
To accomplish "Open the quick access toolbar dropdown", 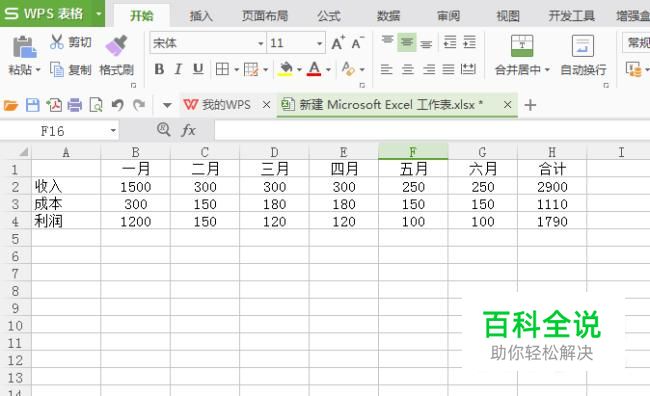I will point(167,105).
